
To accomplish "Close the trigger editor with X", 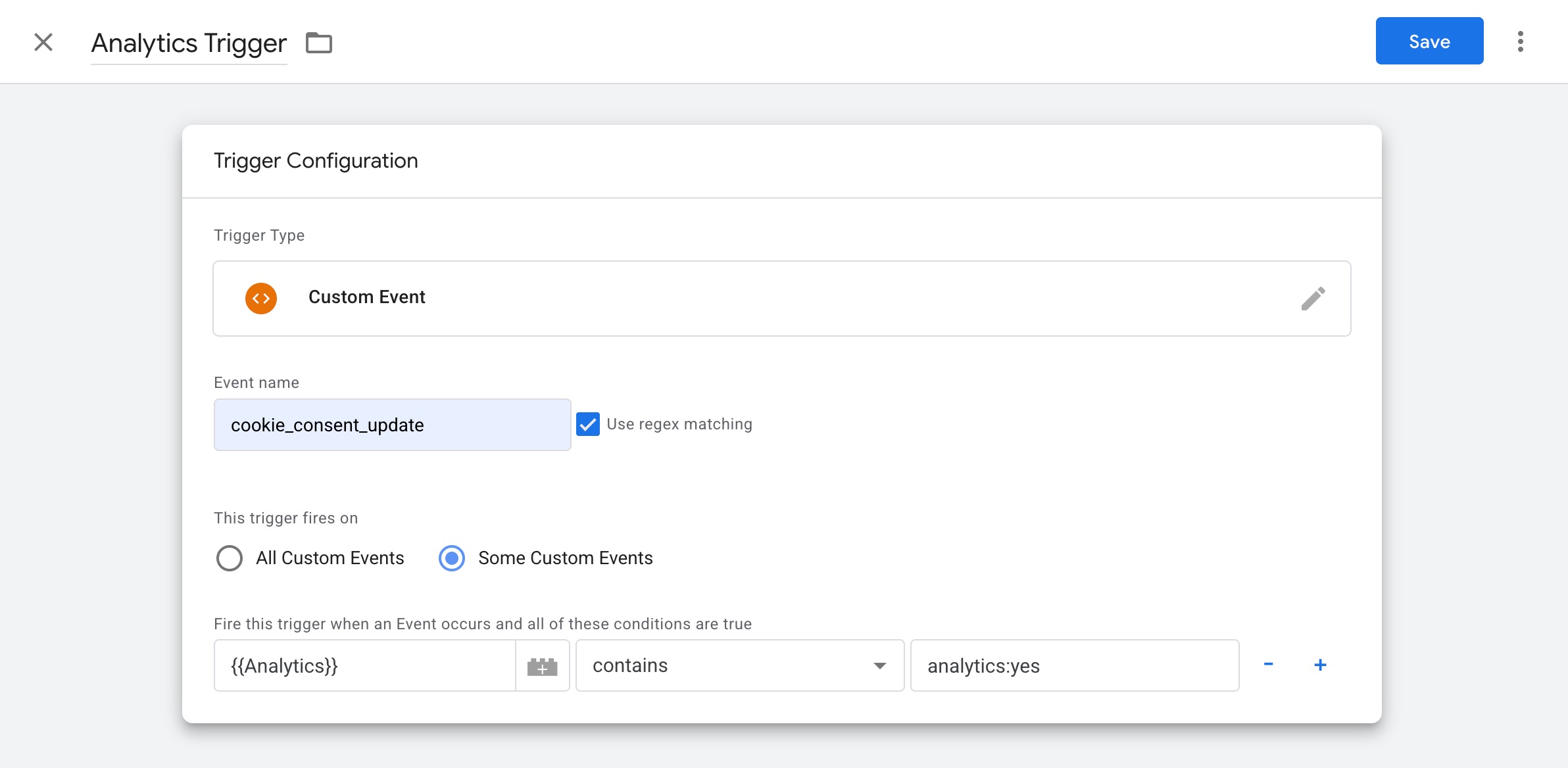I will coord(43,43).
